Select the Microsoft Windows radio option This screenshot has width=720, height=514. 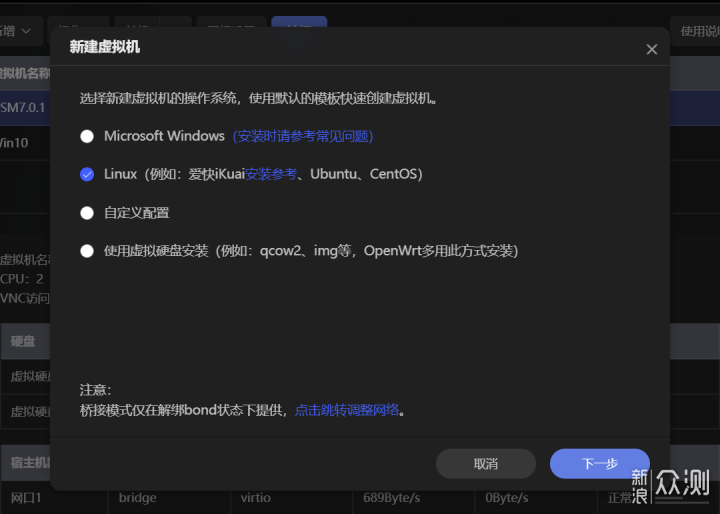coord(87,136)
